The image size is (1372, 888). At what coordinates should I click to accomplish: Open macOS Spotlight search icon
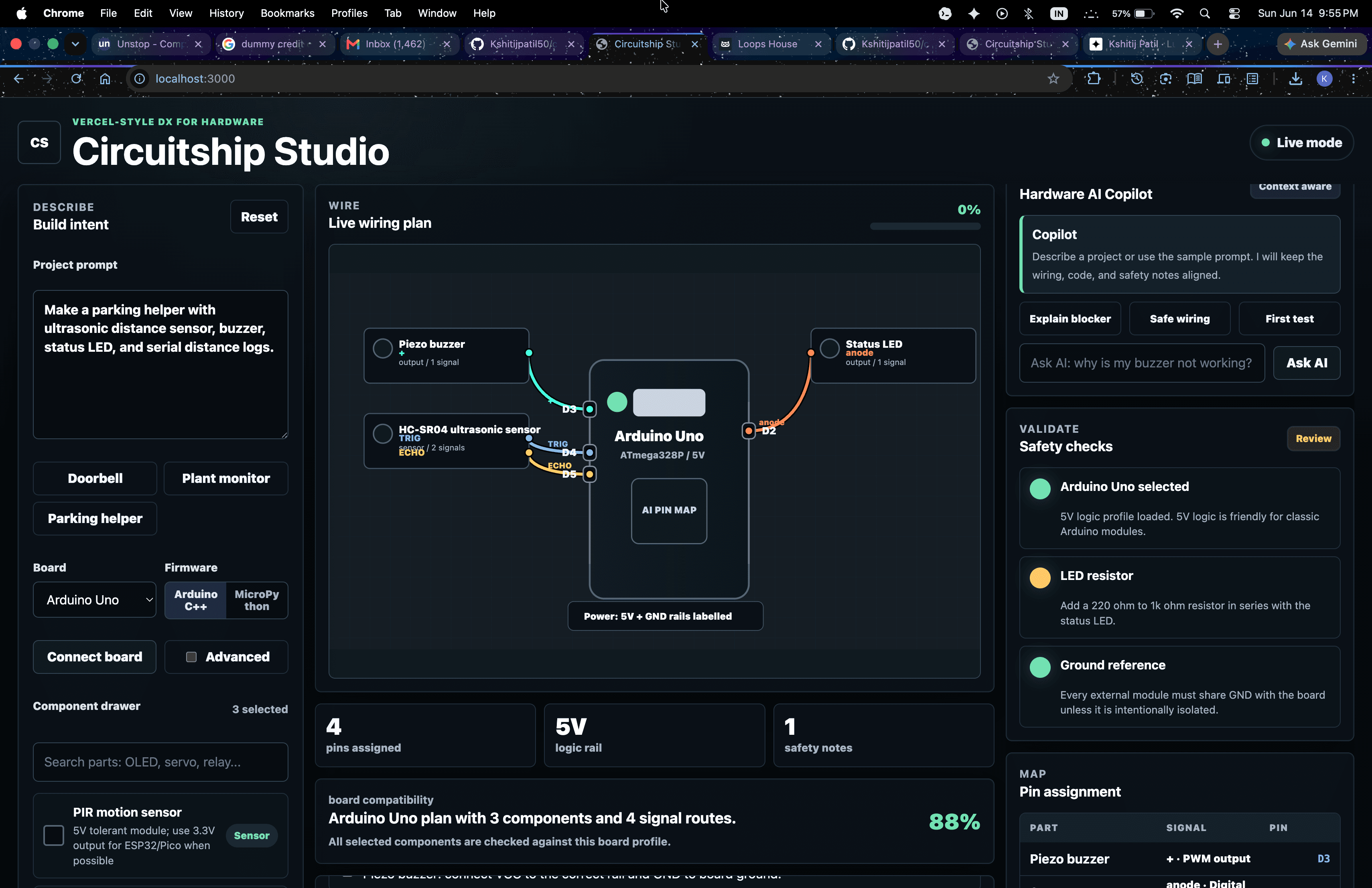[x=1205, y=13]
